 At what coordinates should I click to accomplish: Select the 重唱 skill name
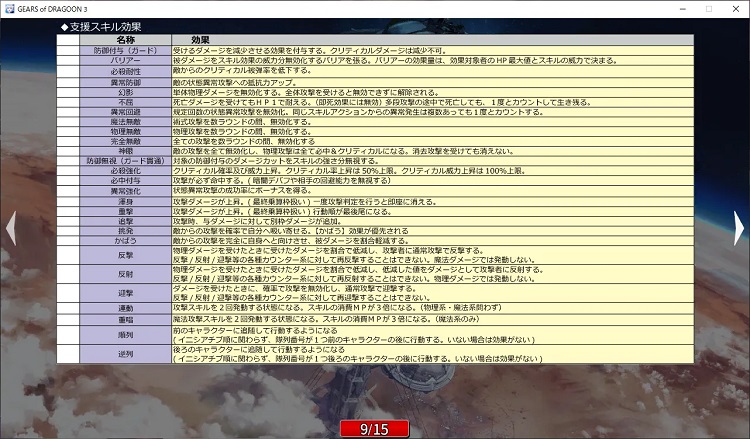(x=125, y=320)
